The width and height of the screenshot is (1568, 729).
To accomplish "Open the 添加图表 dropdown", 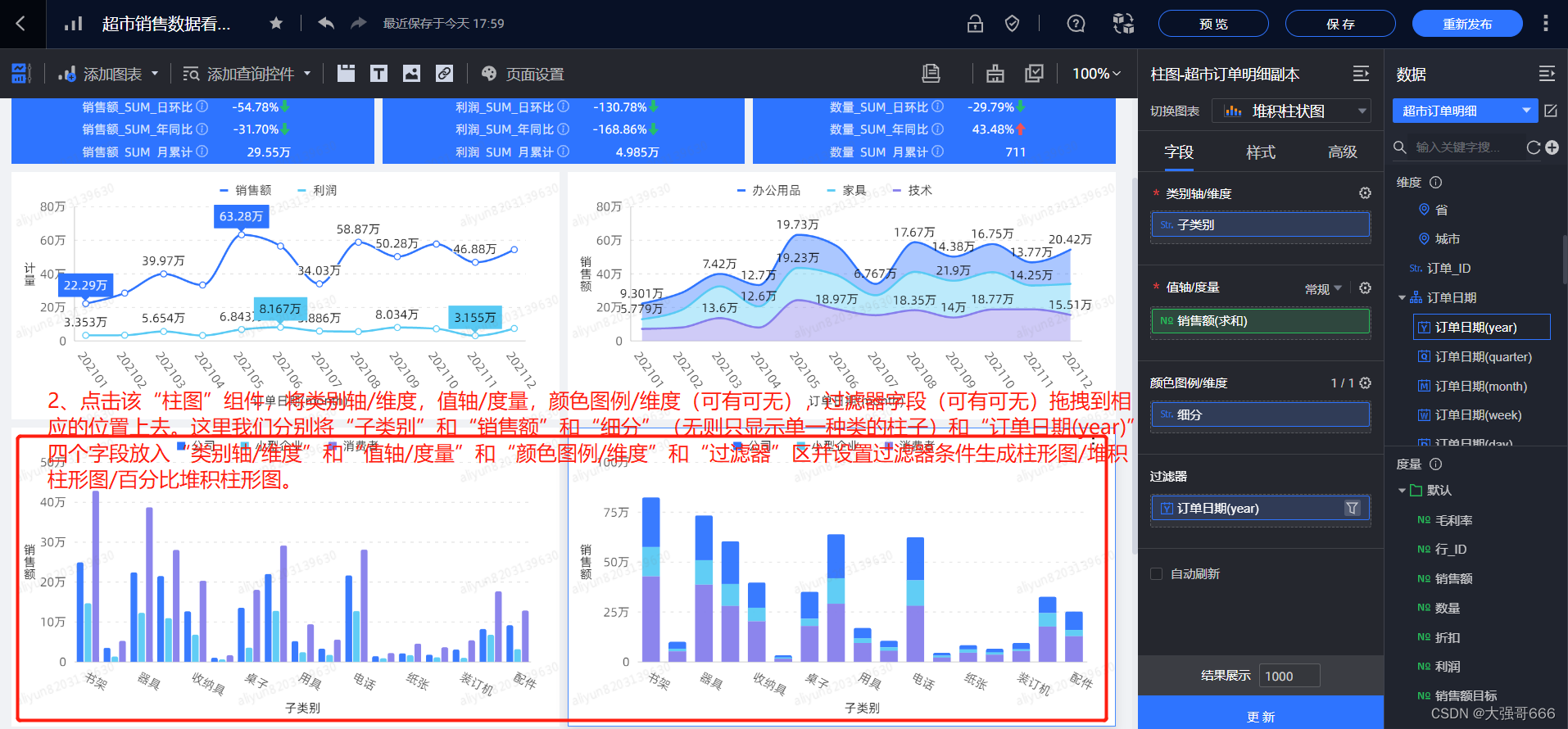I will coord(108,74).
